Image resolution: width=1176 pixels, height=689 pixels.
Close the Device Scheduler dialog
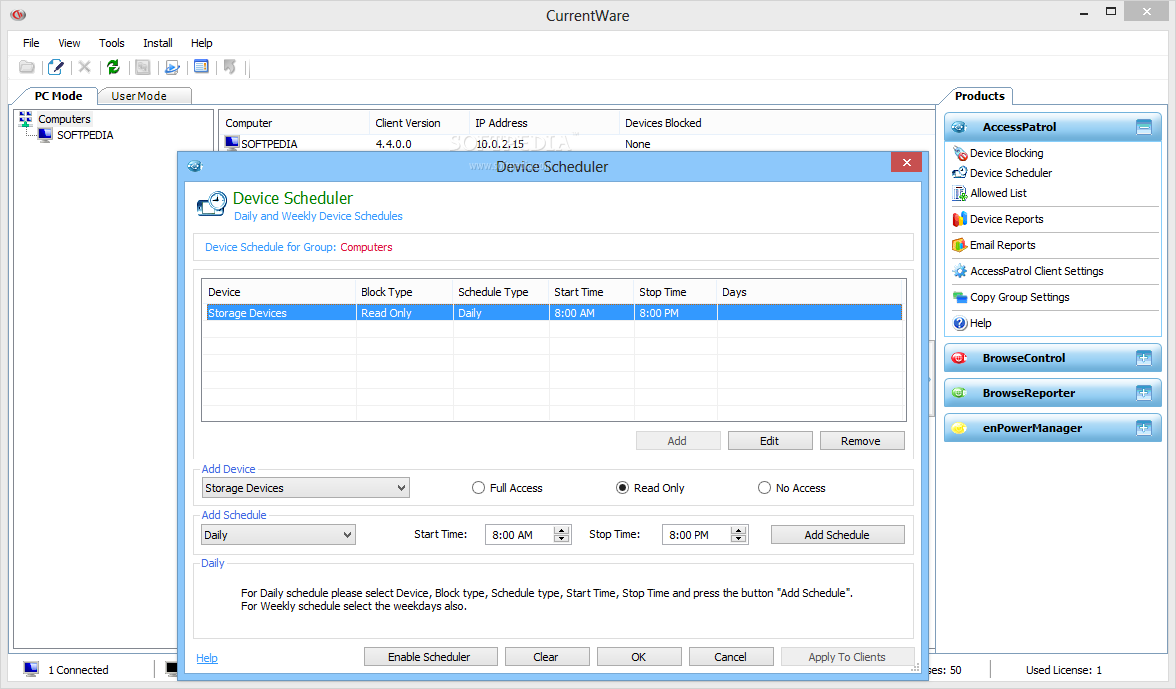907,163
